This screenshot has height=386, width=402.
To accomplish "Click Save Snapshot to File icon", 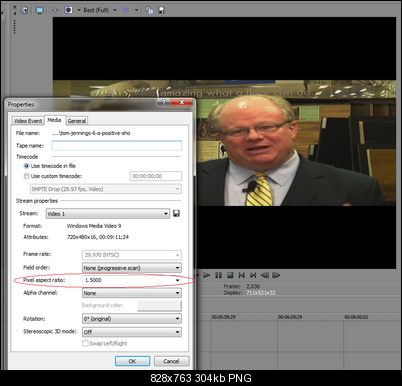I will (x=161, y=10).
